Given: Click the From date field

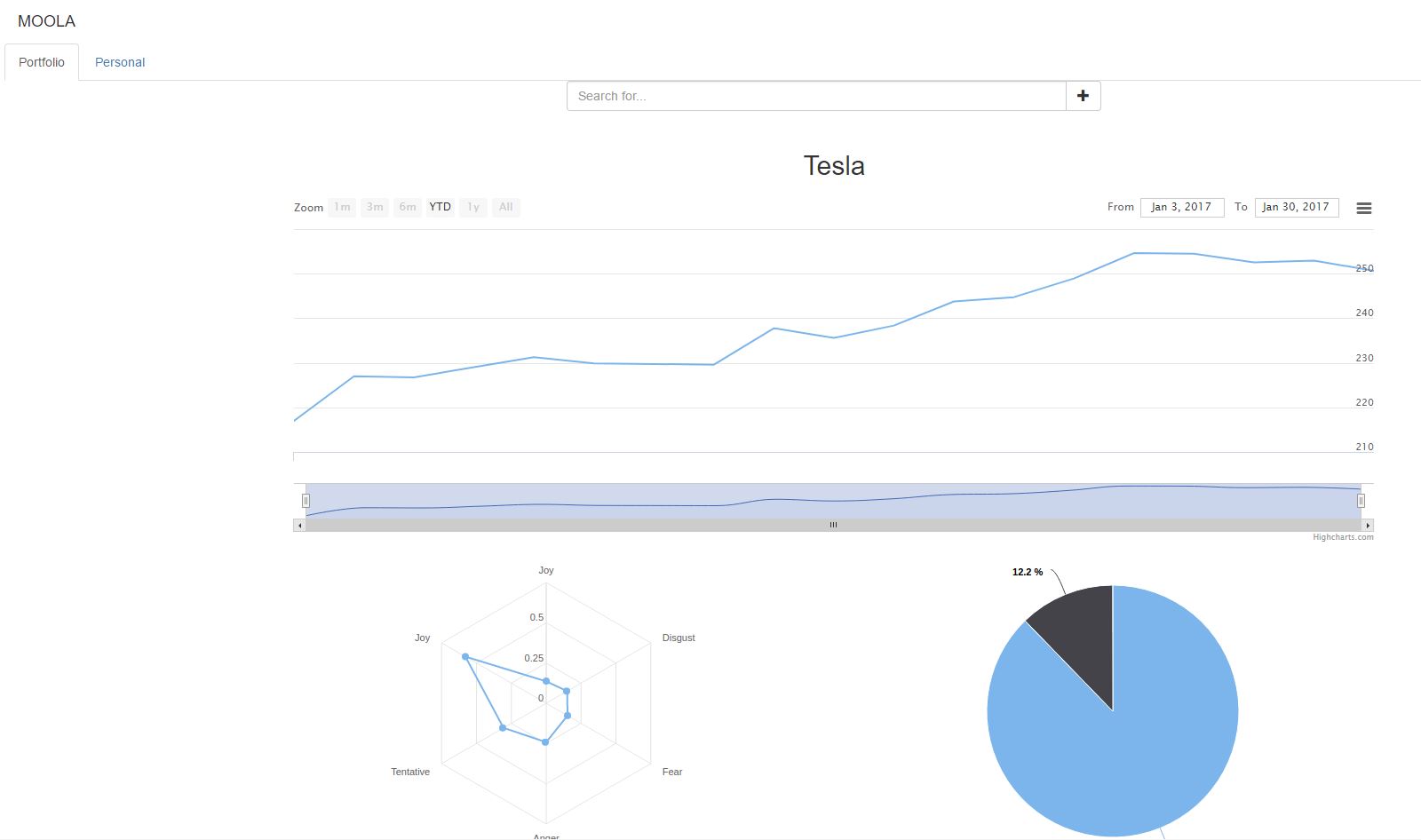Looking at the screenshot, I should click(x=1181, y=207).
